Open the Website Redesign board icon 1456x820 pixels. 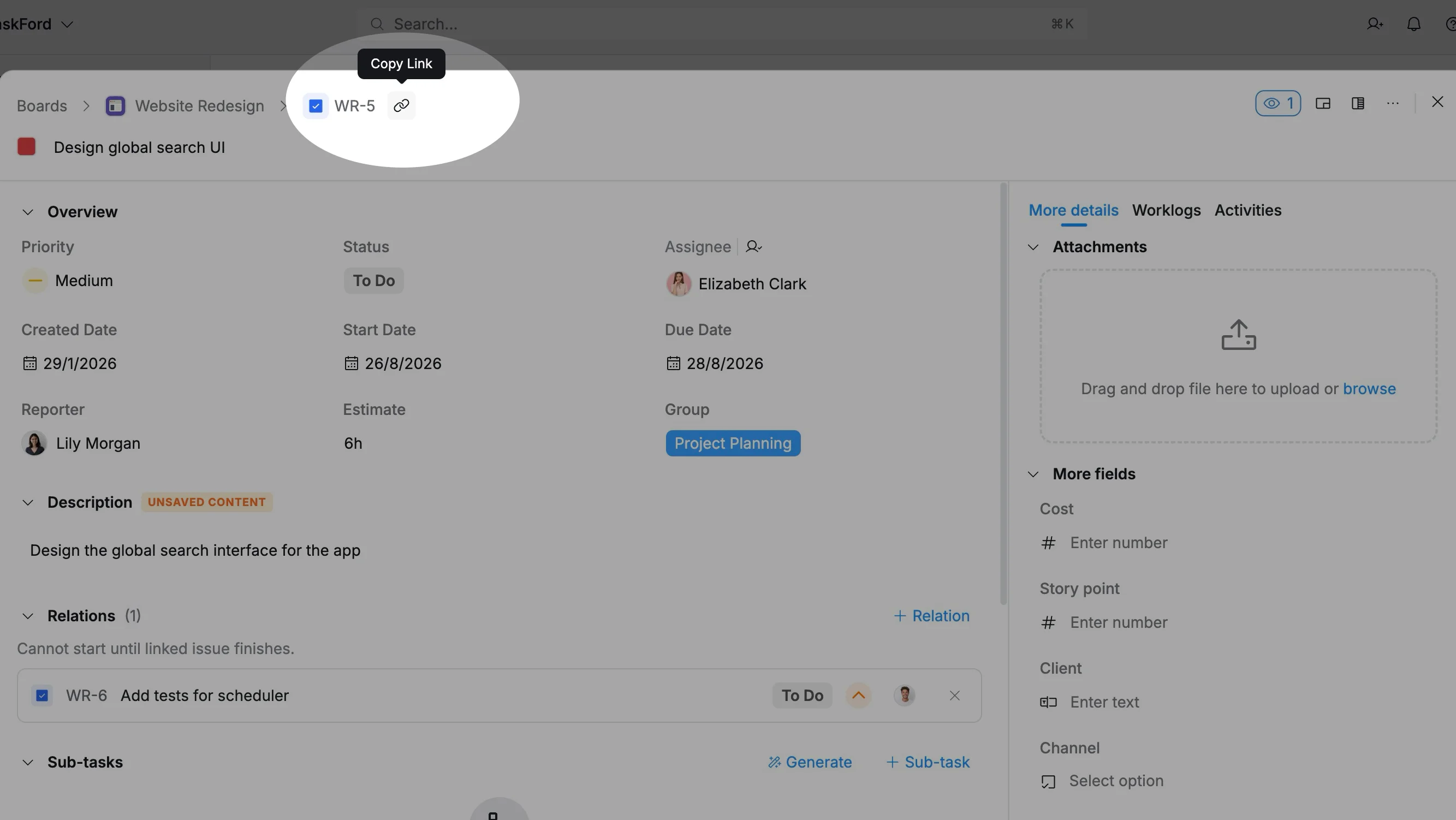pos(115,106)
